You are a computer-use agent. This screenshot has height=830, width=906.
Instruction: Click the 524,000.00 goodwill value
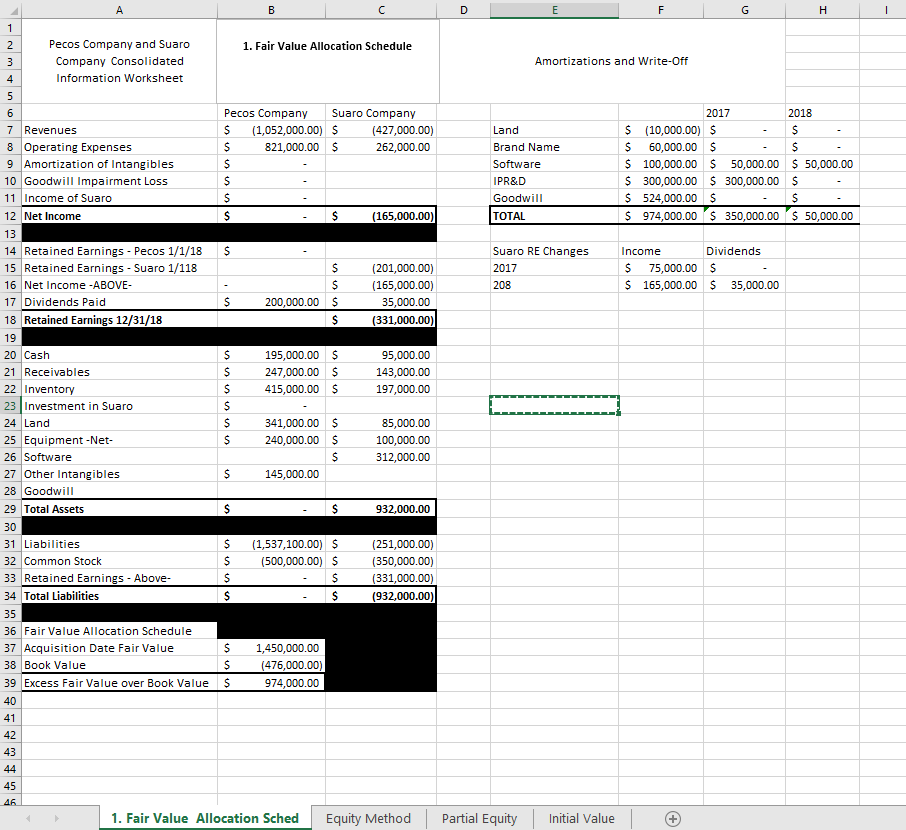click(660, 198)
